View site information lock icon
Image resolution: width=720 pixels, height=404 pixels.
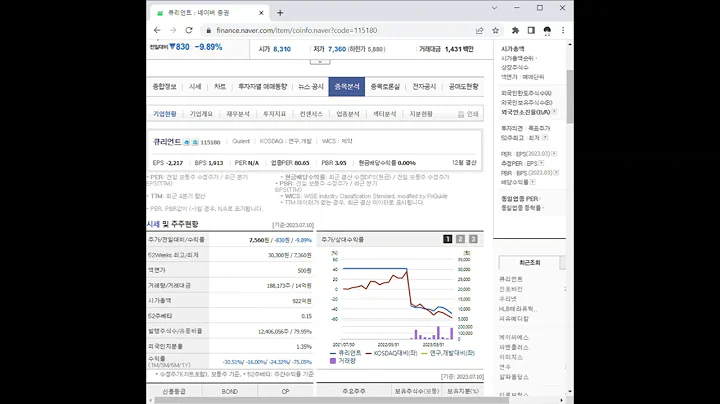pos(208,30)
